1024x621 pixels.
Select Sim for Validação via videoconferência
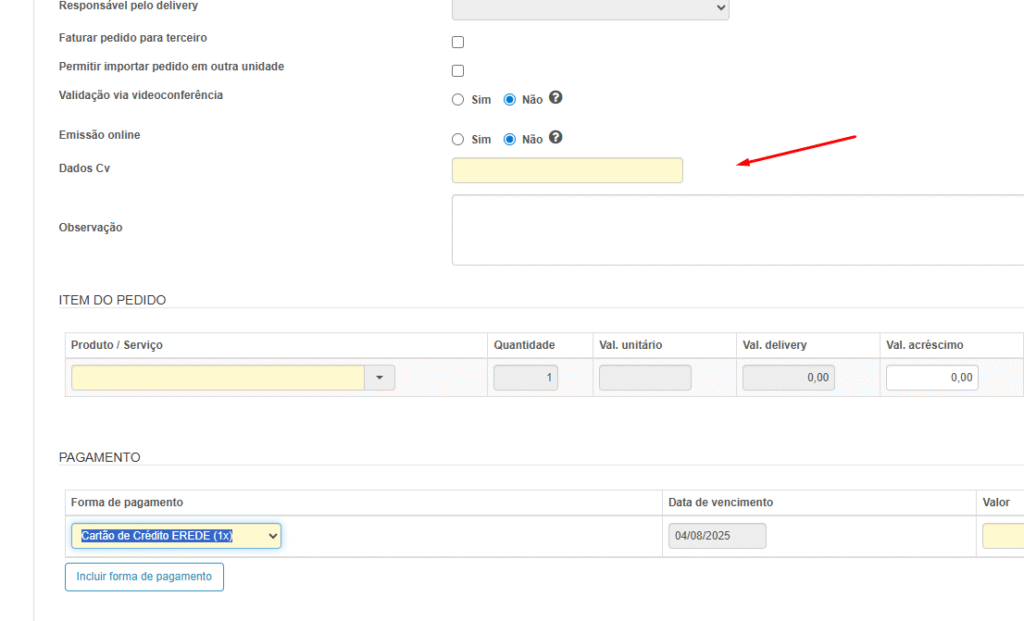coord(458,100)
